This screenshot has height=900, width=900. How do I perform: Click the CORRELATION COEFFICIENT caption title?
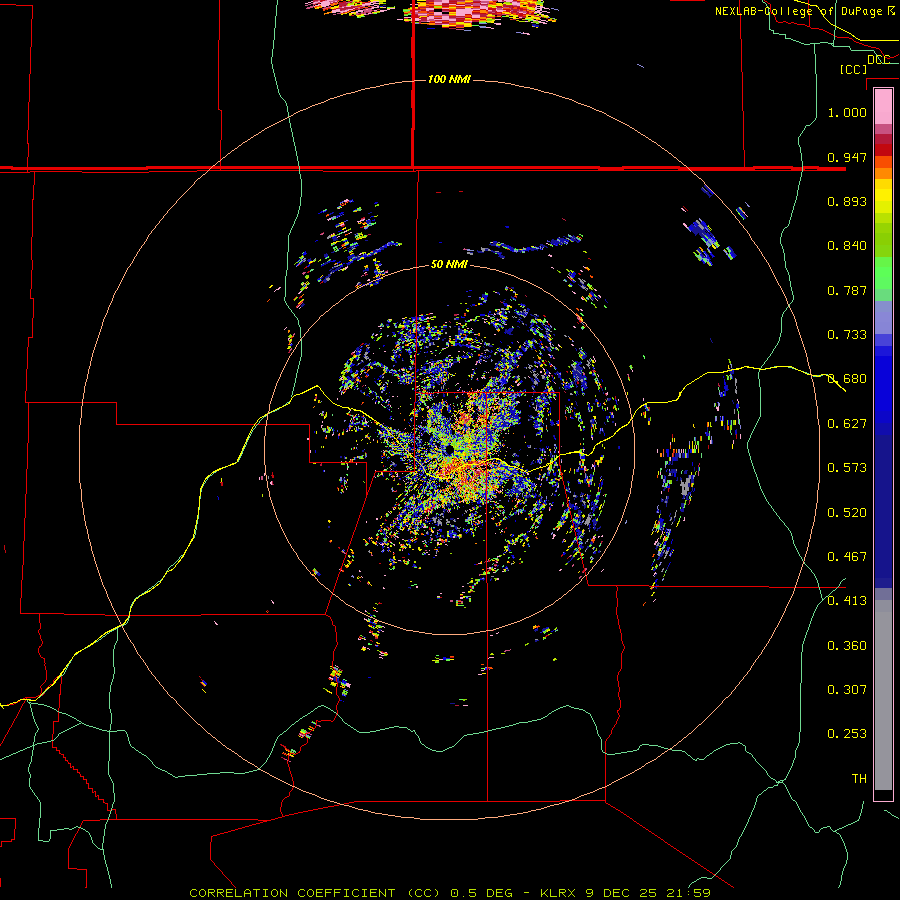[x=293, y=893]
